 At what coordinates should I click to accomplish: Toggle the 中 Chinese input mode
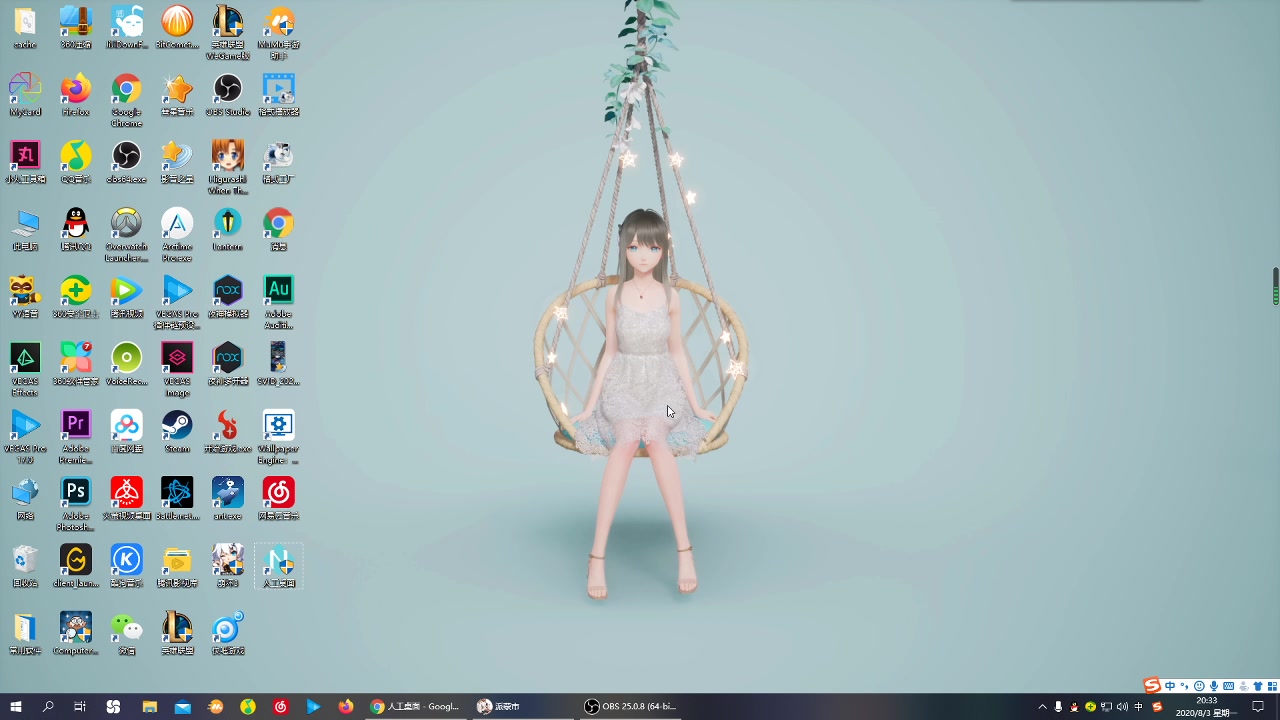[x=1170, y=686]
